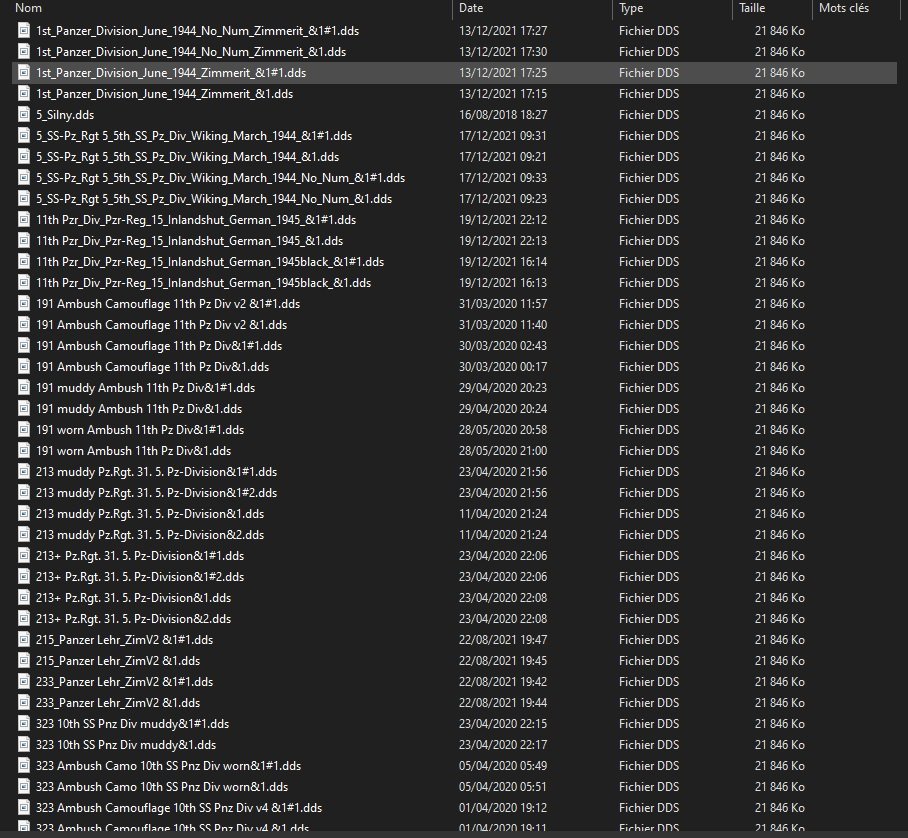Viewport: 908px width, 838px height.
Task: Click file icon of 191 worn Ambush 11th Pz Div&1.dds
Action: [24, 451]
